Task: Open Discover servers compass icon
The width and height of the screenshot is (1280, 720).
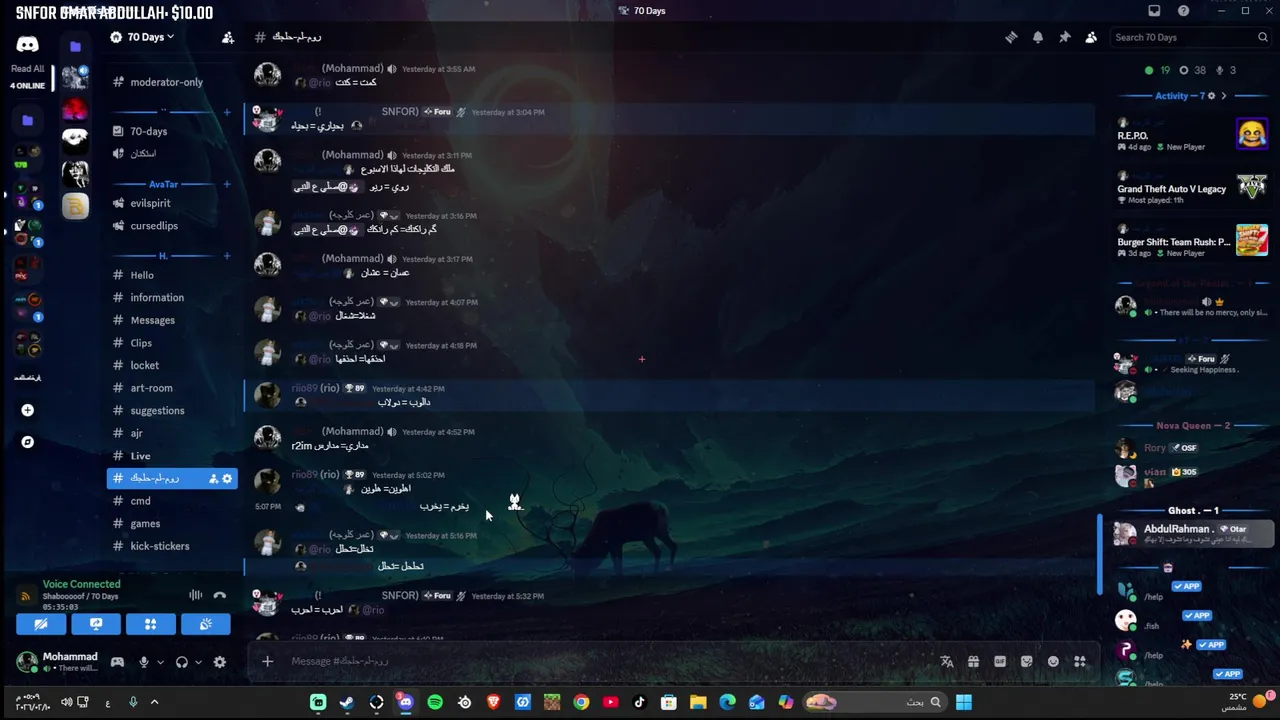Action: tap(27, 442)
